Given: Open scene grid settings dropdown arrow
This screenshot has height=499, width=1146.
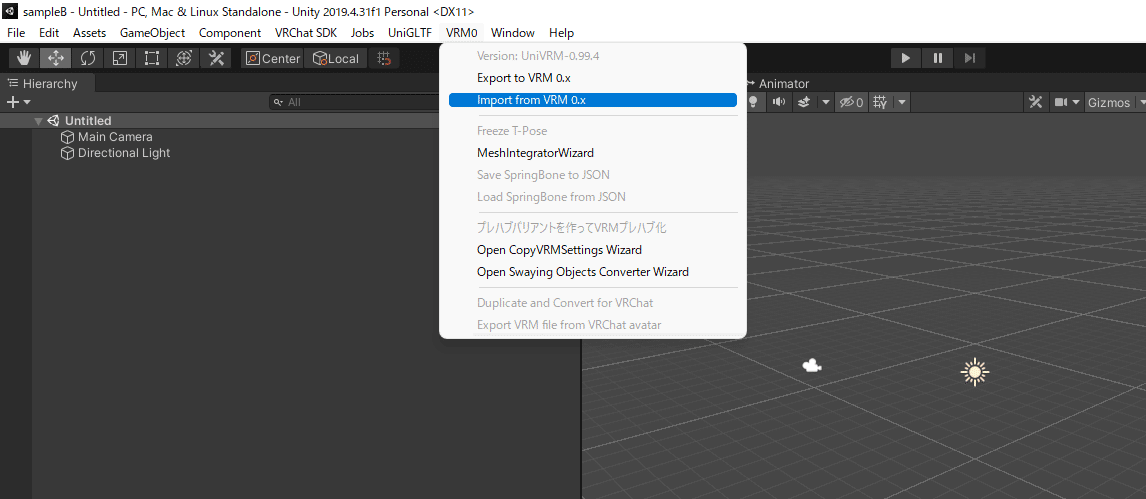Looking at the screenshot, I should point(902,102).
